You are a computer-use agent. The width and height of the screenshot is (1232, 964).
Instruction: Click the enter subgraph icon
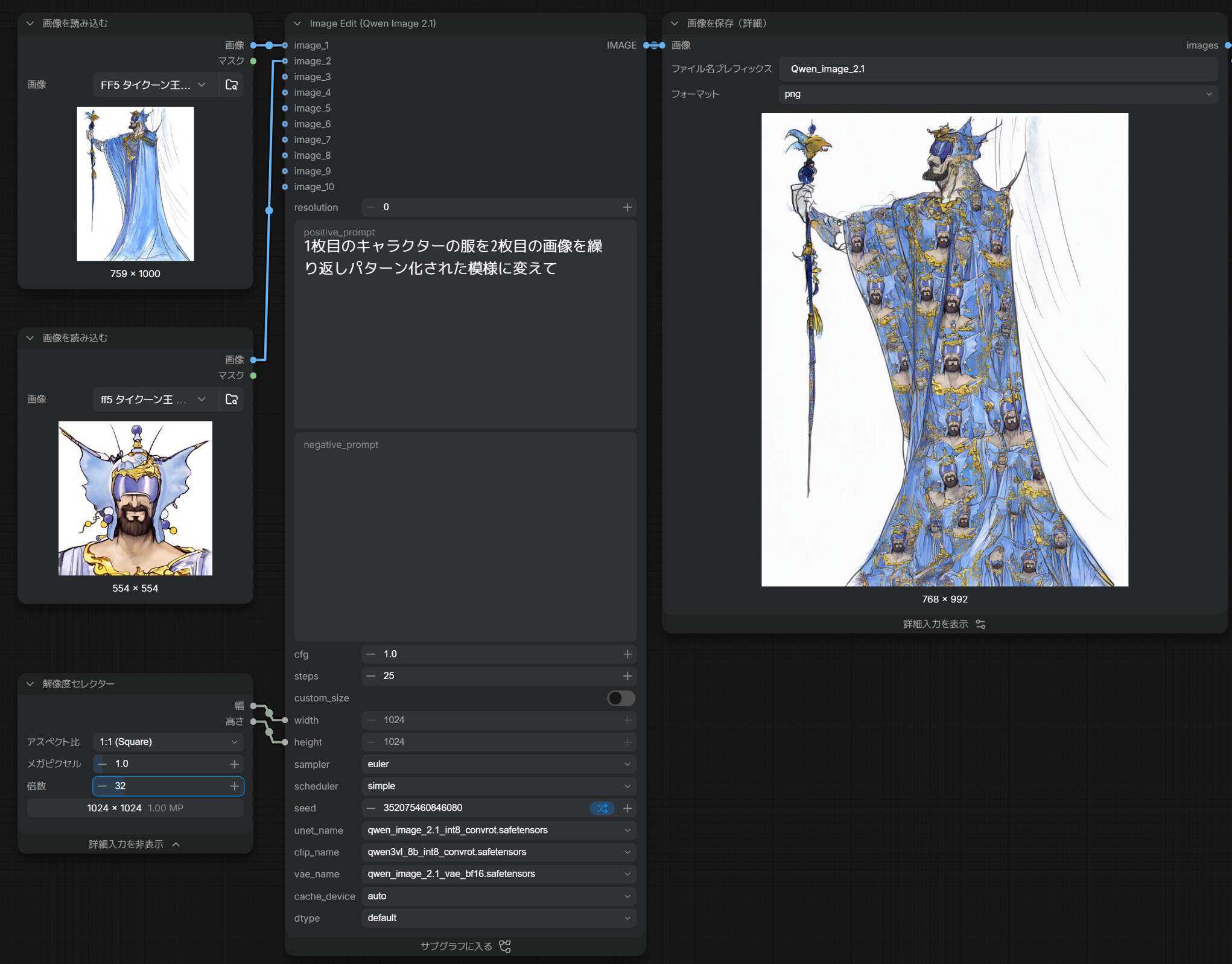tap(505, 946)
